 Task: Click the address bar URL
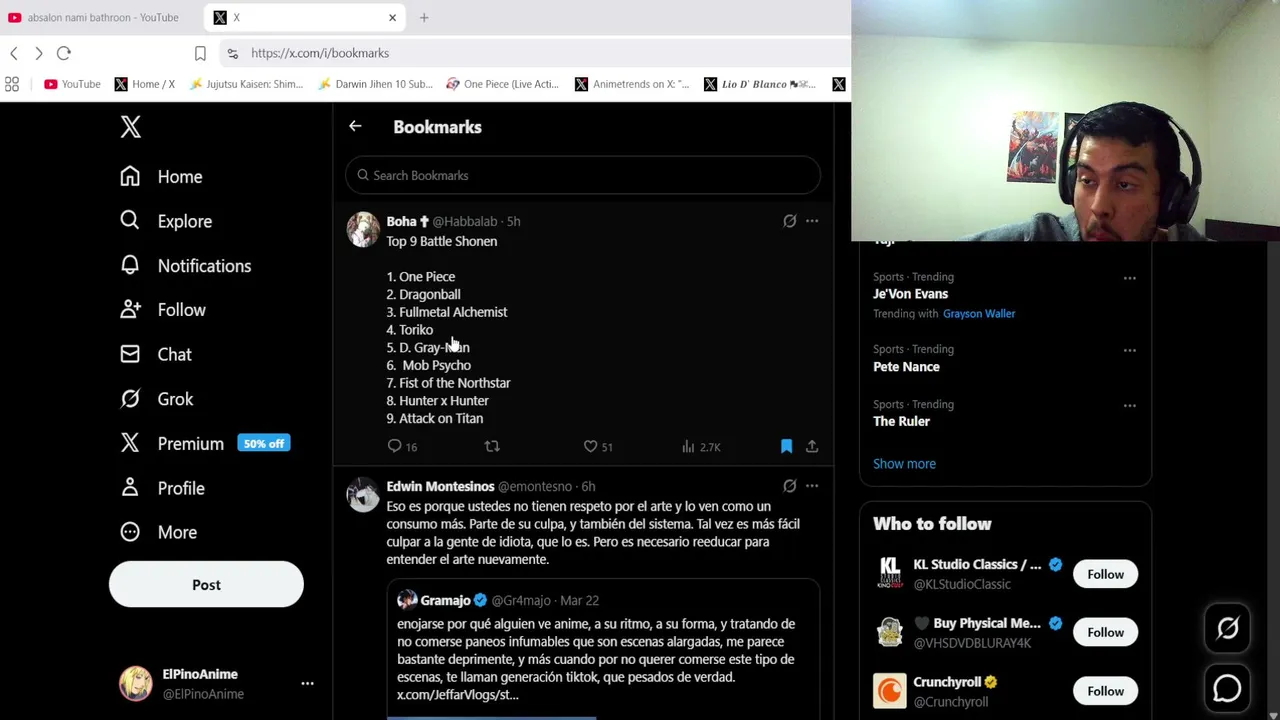pos(320,53)
